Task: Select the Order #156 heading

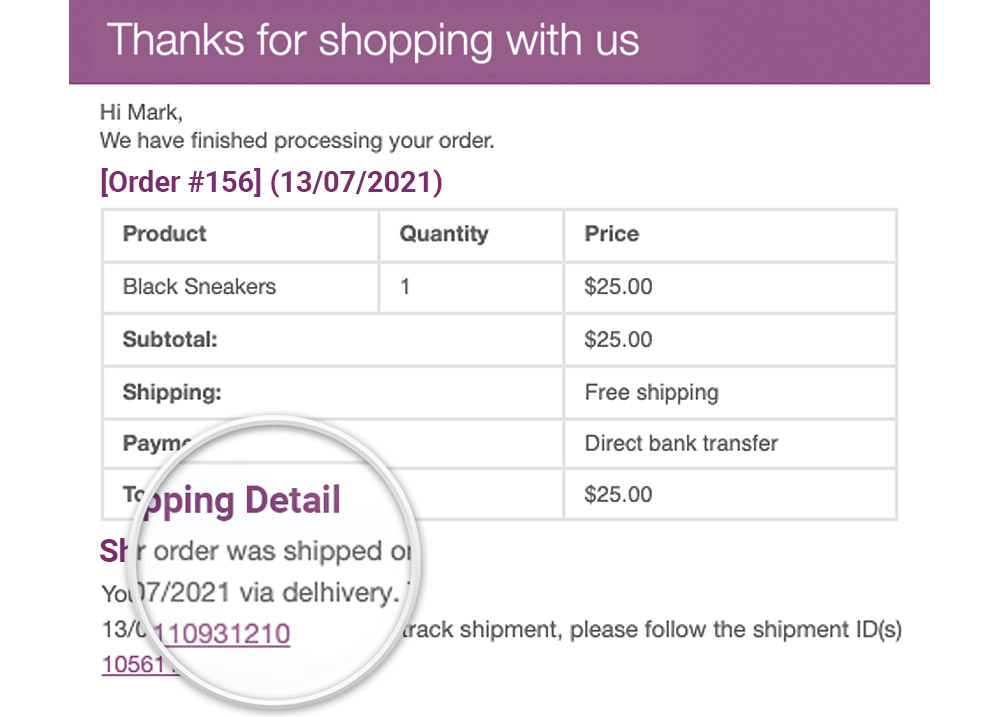Action: click(271, 182)
